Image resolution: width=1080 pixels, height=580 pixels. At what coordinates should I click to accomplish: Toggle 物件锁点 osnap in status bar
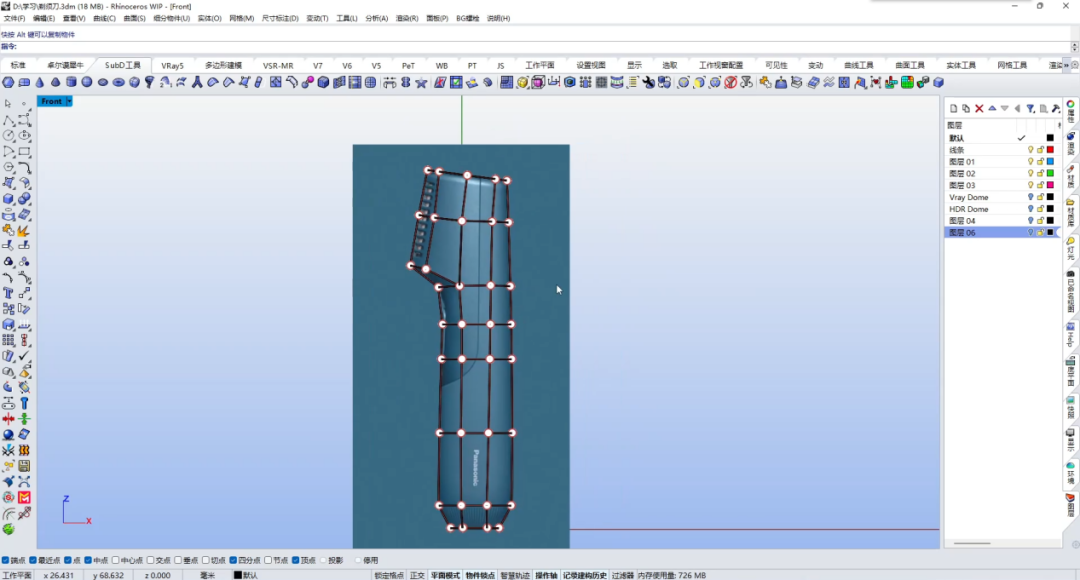click(480, 576)
